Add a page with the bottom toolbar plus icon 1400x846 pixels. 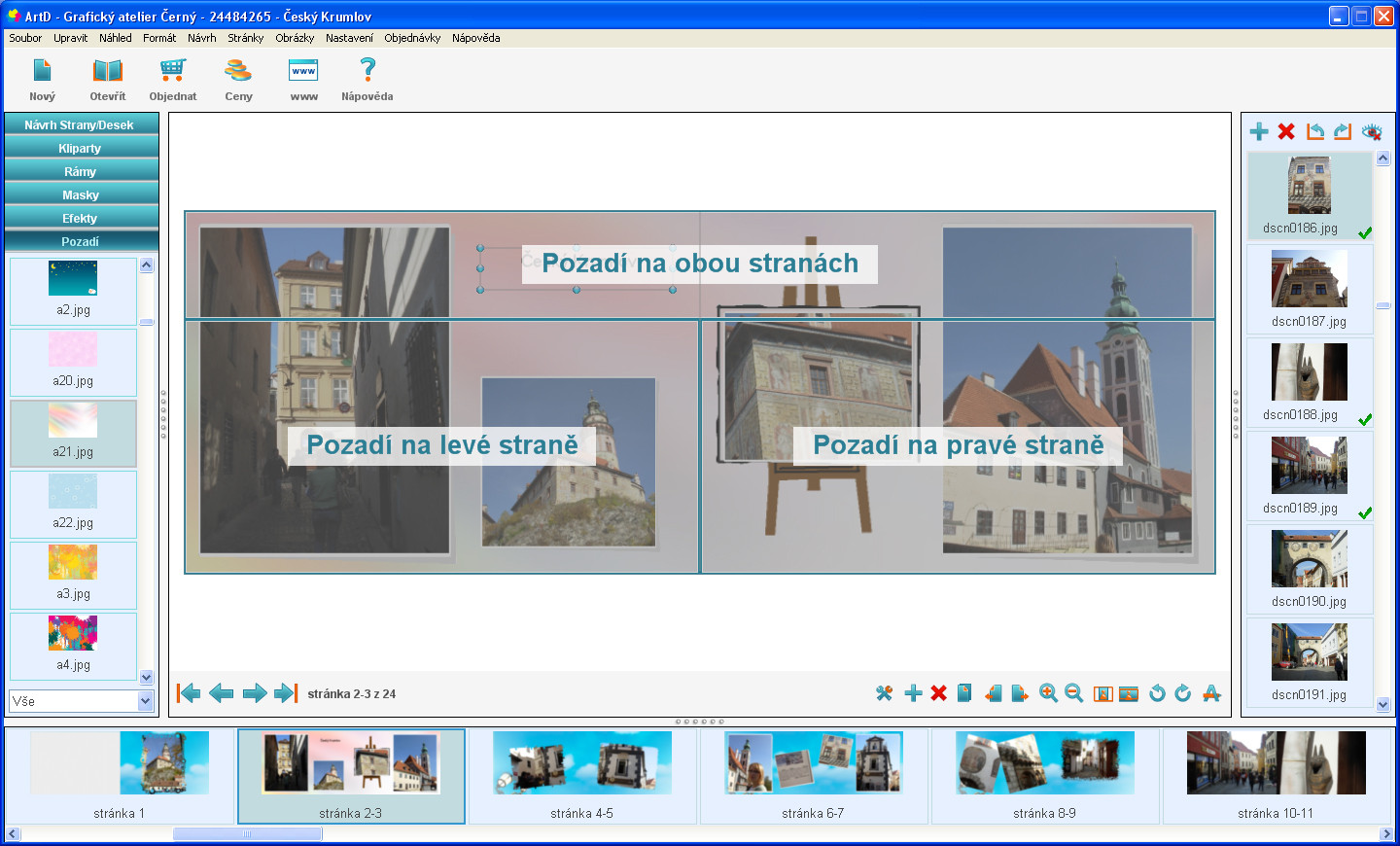click(913, 693)
